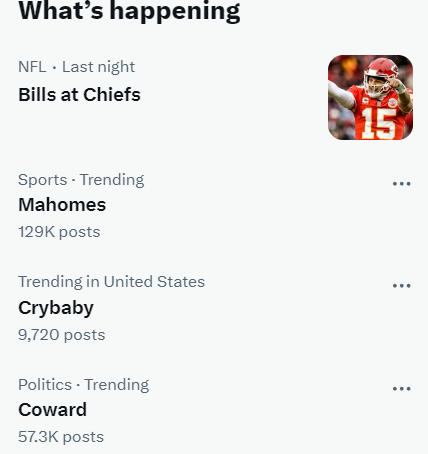The height and width of the screenshot is (454, 428).
Task: Select the Trending in United States label
Action: pos(111,282)
